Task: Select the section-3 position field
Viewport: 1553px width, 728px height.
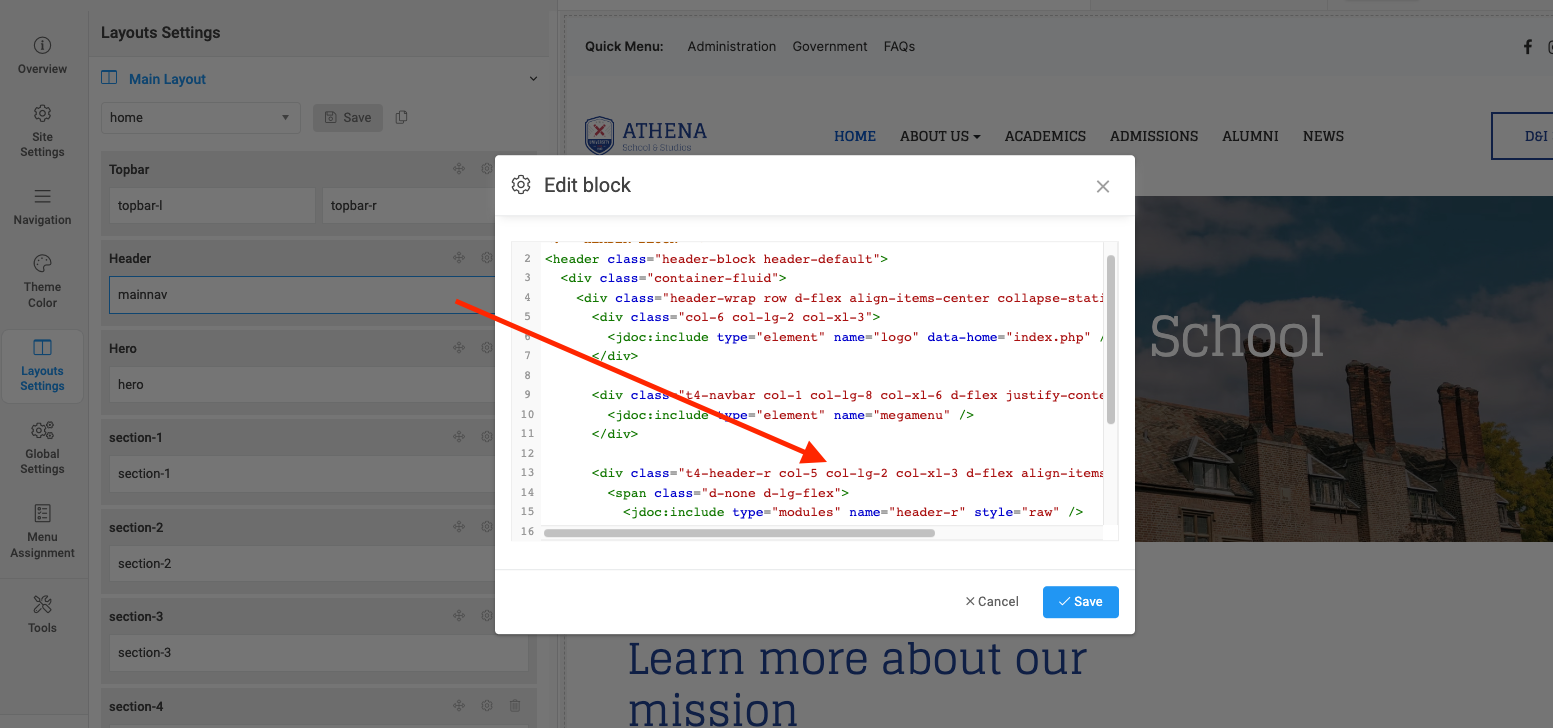Action: coord(318,653)
